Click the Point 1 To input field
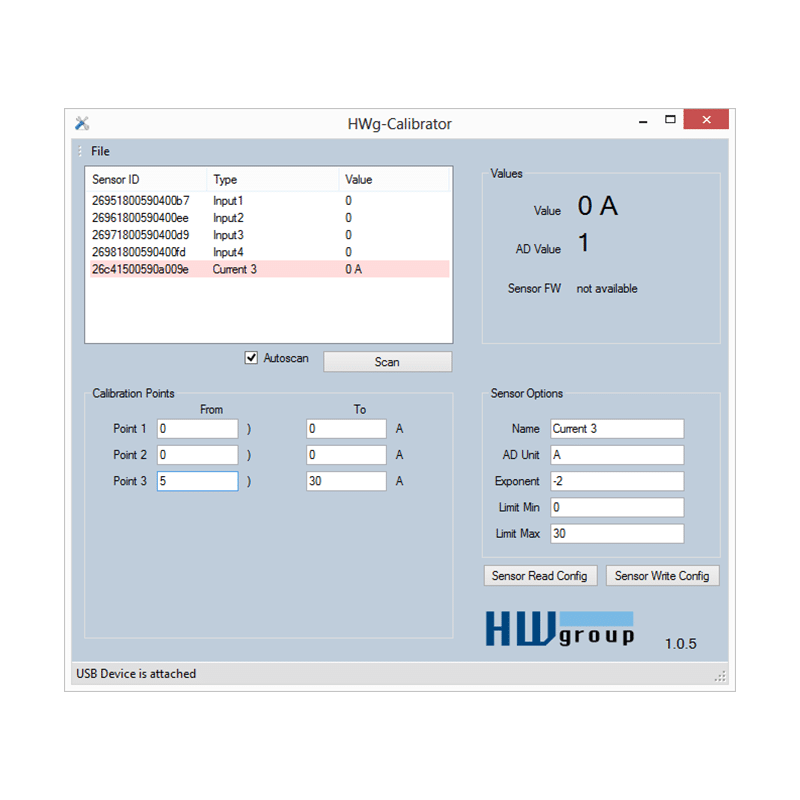 346,429
